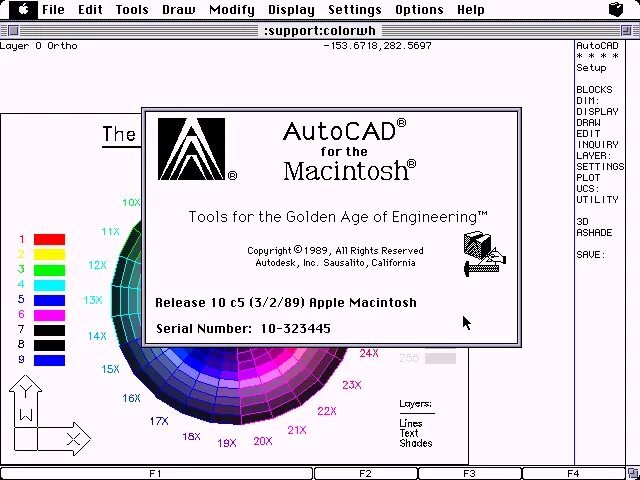Click the AutoCAD application icon in about dialog
The height and width of the screenshot is (480, 640).
(484, 254)
